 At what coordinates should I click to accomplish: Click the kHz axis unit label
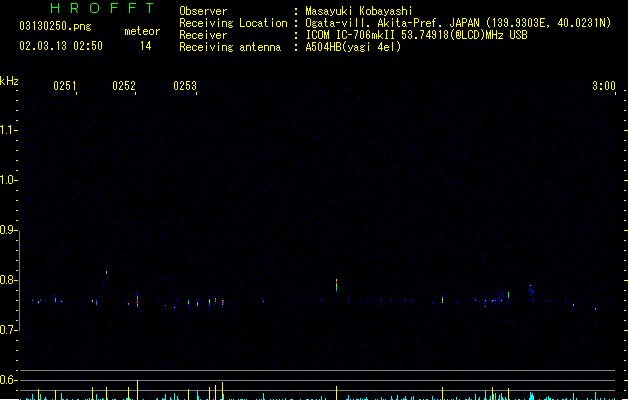coord(9,81)
